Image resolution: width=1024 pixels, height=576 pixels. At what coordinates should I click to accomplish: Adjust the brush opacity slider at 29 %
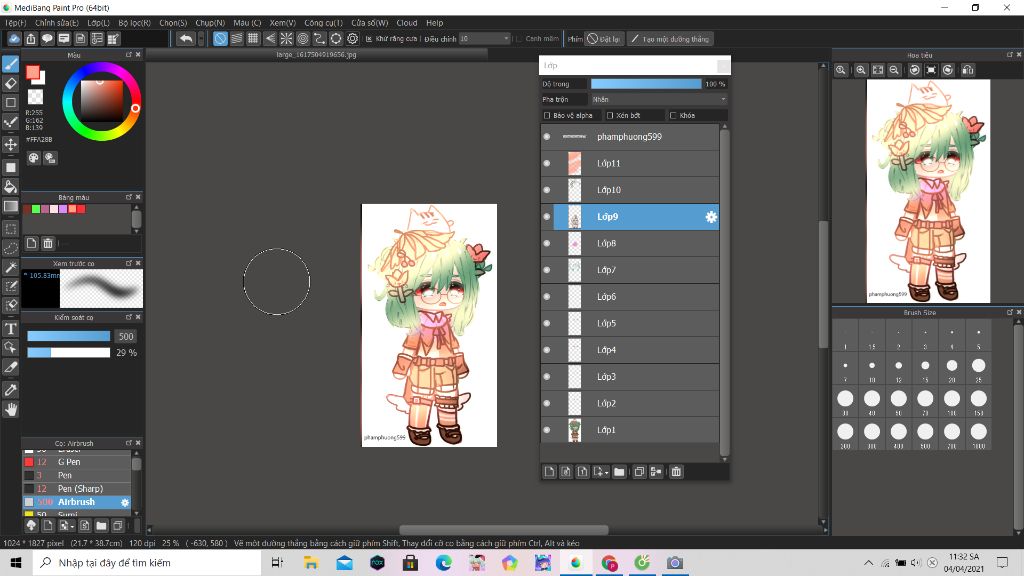pos(69,353)
